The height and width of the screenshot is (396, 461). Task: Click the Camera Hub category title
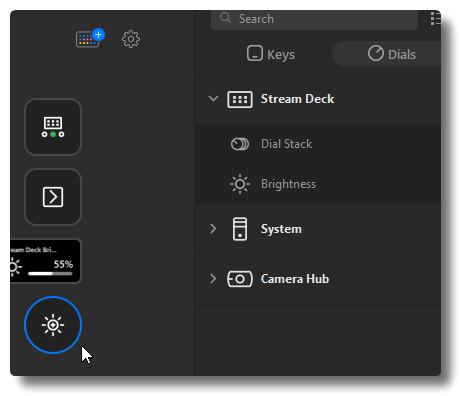click(295, 279)
